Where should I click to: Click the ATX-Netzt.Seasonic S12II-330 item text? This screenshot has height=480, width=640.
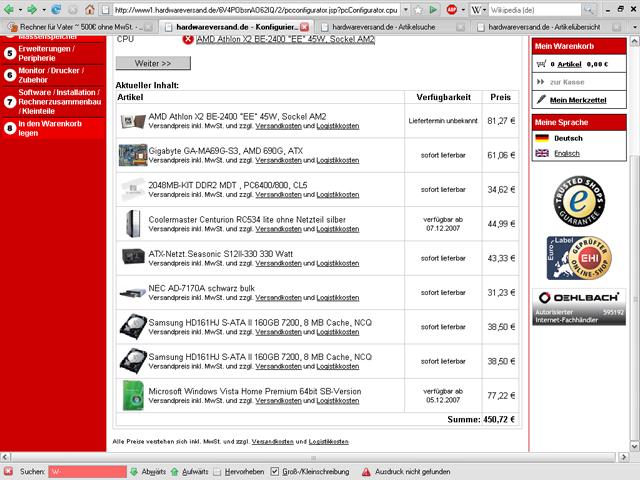coord(220,254)
